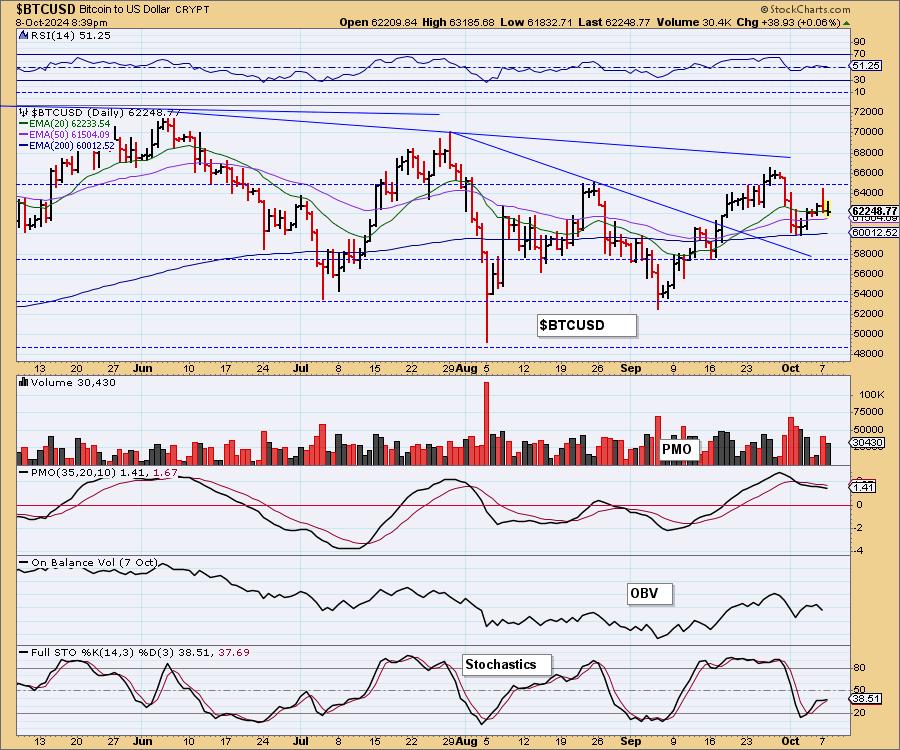Viewport: 900px width, 750px height.
Task: Click the 60012.52 EMA tag on axis
Action: pyautogui.click(x=874, y=232)
